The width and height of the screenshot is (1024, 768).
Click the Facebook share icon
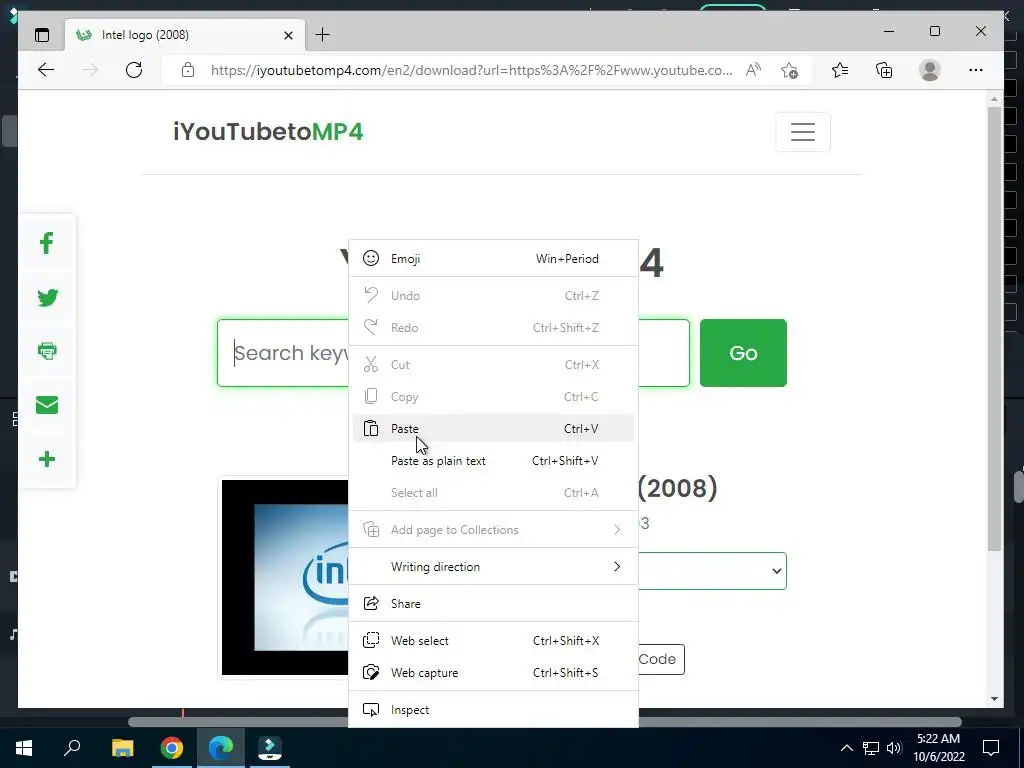pos(46,244)
